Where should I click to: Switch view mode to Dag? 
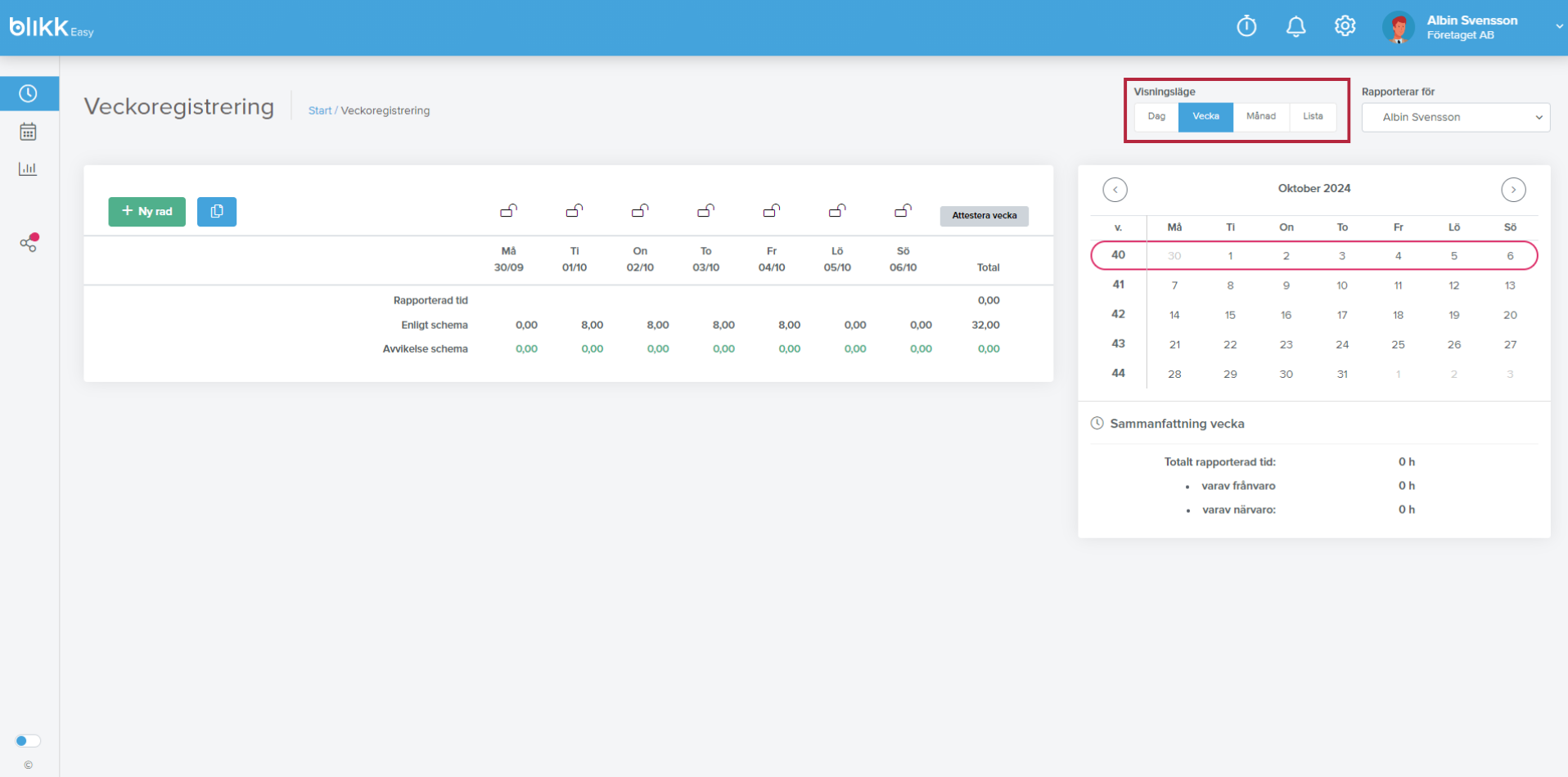click(x=1156, y=117)
